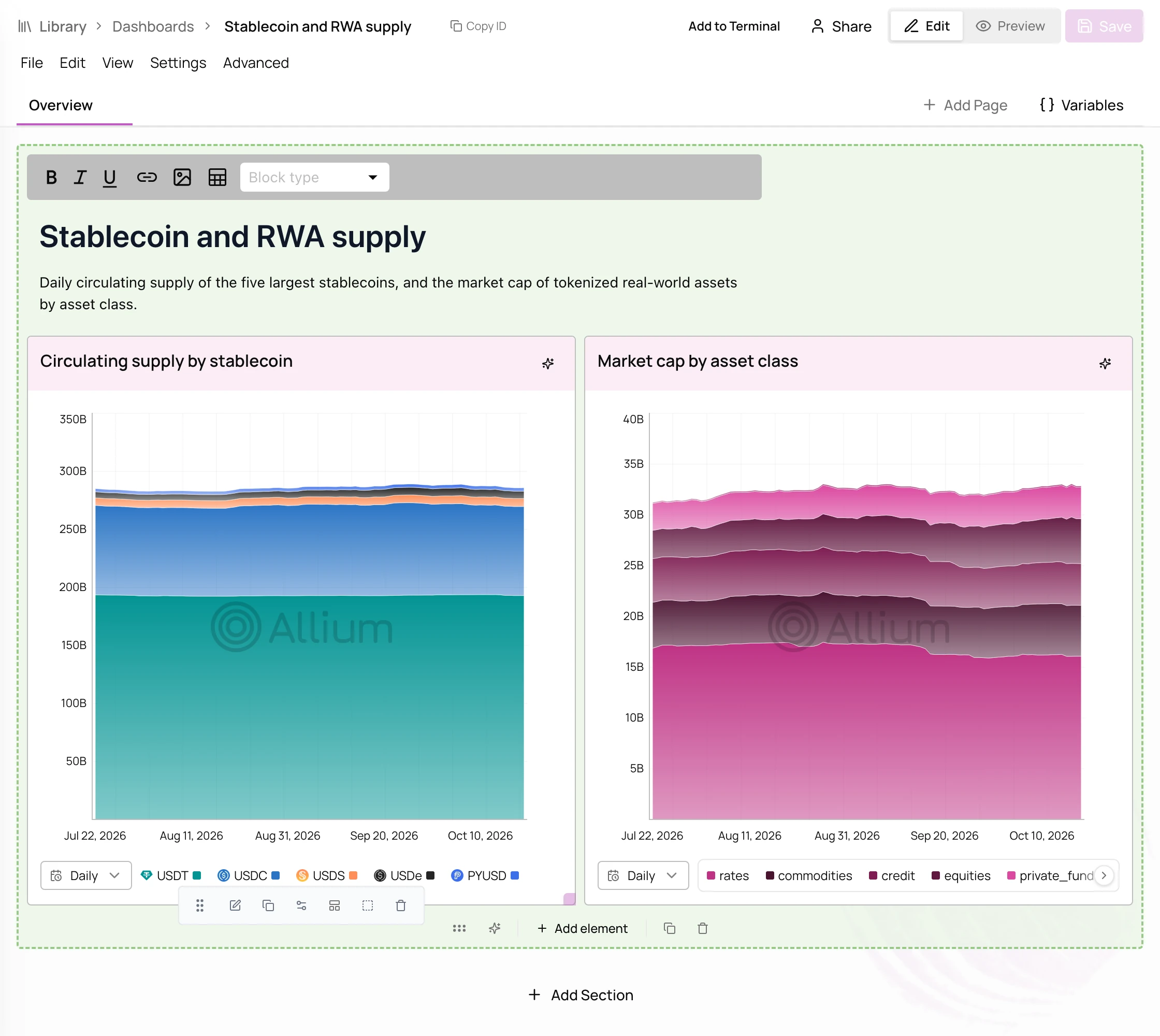Select the Overview page tab
Viewport: 1160px width, 1036px height.
(61, 105)
